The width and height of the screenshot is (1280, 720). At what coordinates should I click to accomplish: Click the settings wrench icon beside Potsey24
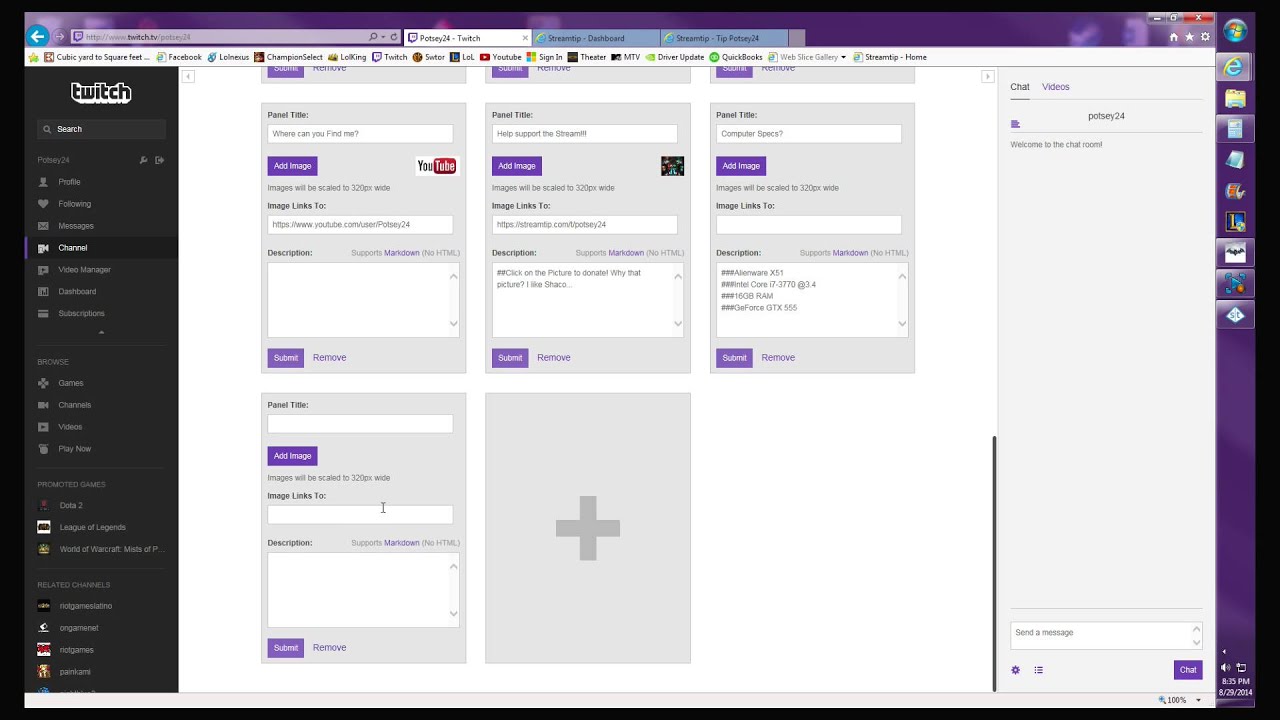tap(143, 160)
